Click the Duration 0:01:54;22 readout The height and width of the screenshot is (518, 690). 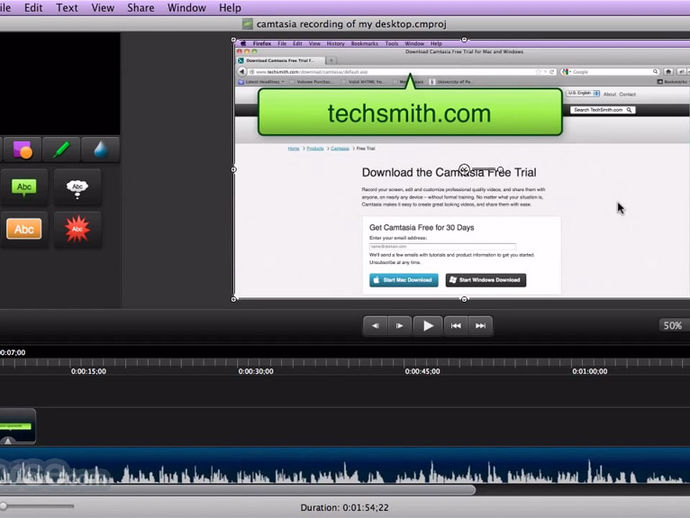coord(345,507)
